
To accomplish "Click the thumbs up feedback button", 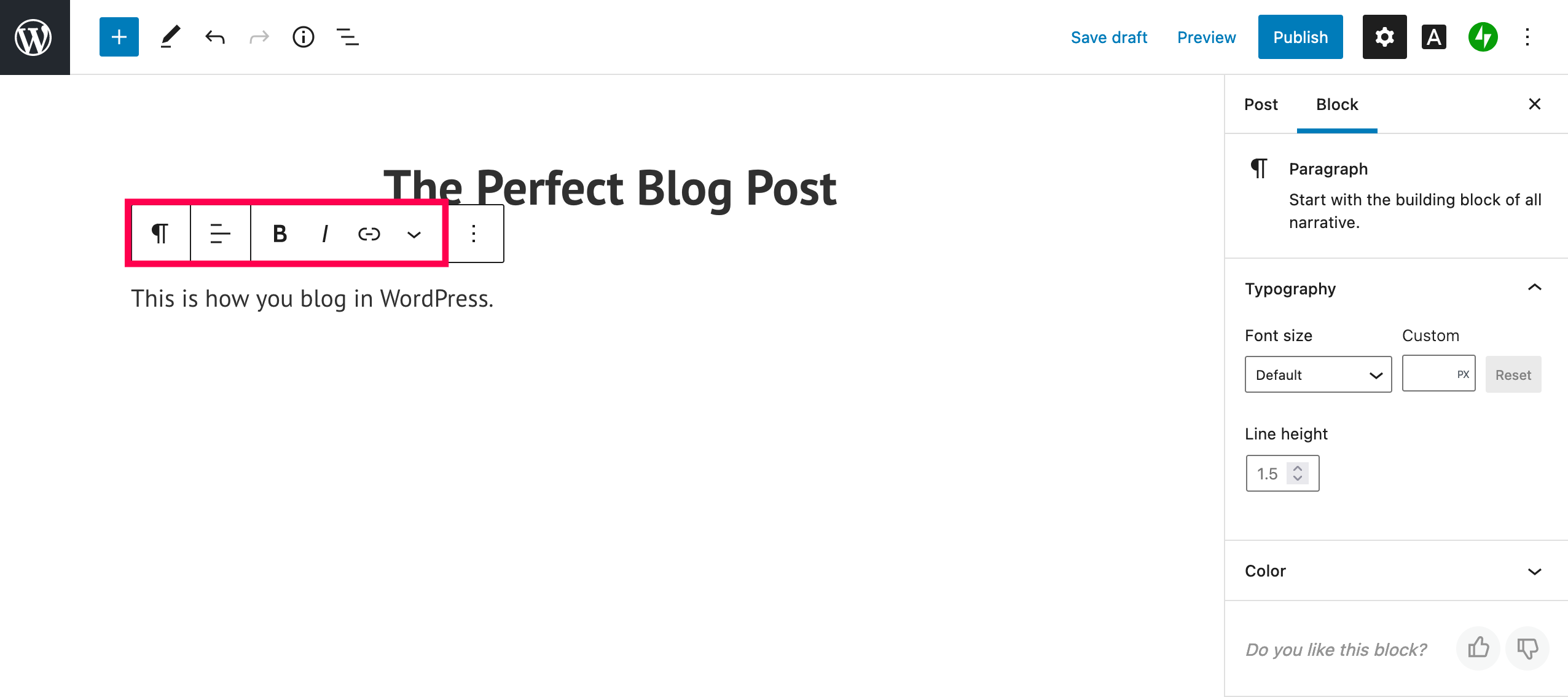I will pos(1478,648).
